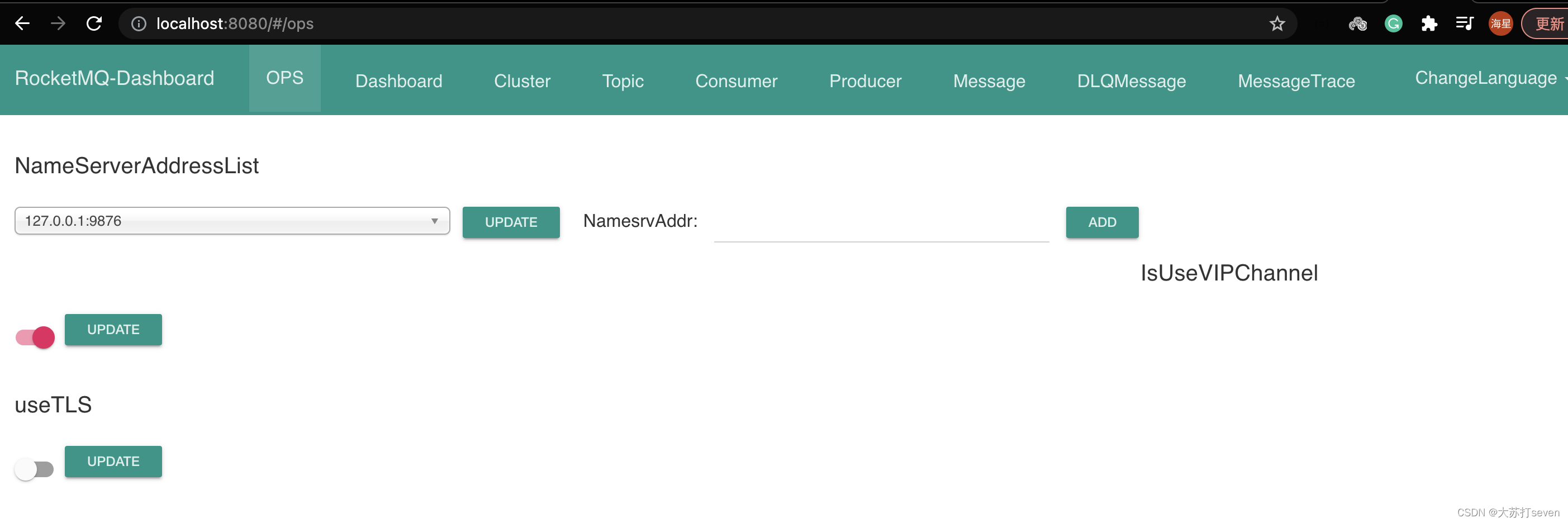1568x523 pixels.
Task: Go to RocketMQ-Dashboard home brand link
Action: click(115, 78)
